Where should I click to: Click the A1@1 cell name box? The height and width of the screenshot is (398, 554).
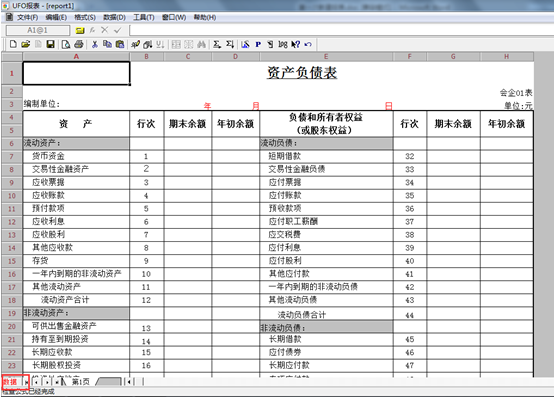coord(38,30)
